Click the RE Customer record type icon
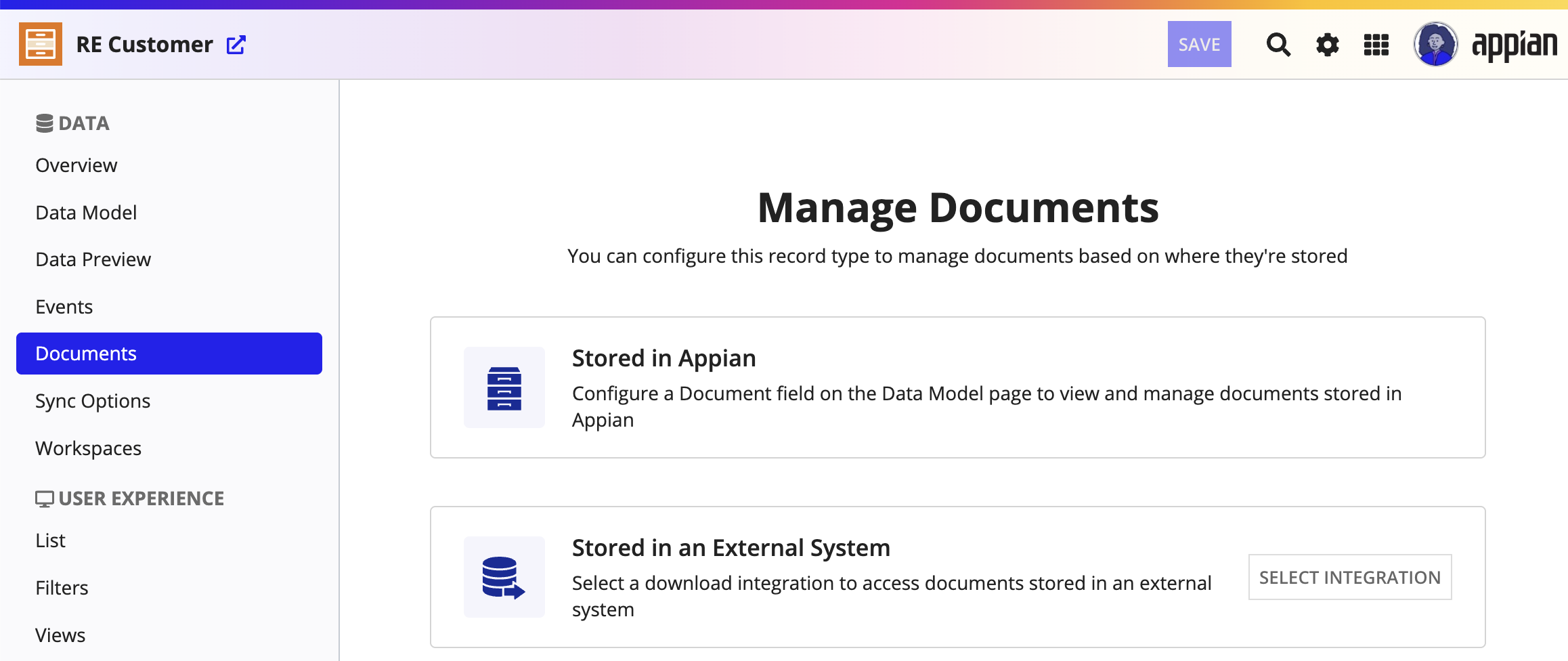 click(41, 44)
